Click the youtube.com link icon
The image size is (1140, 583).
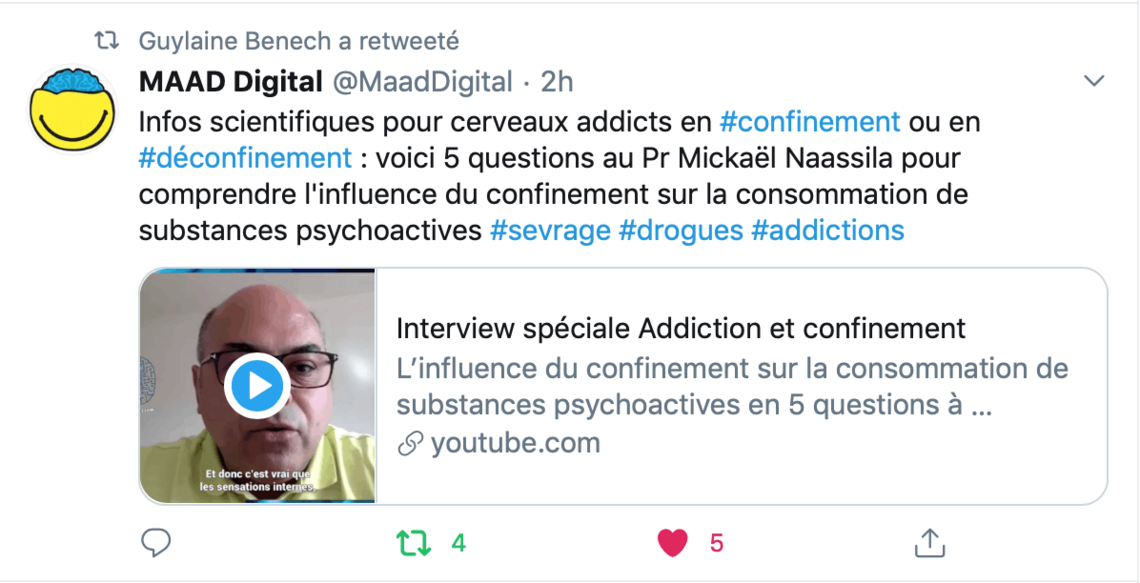tap(410, 443)
